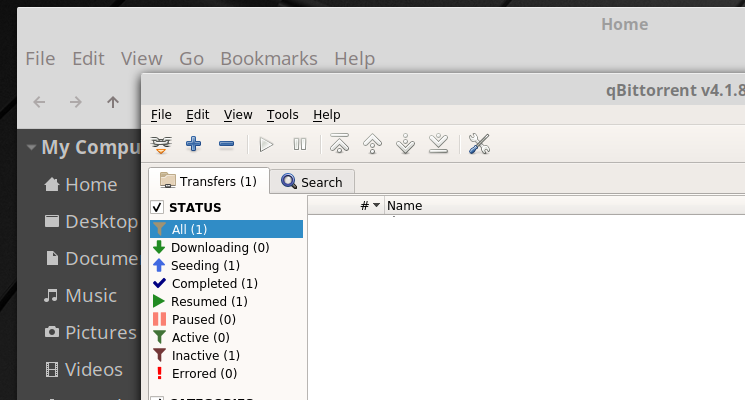This screenshot has width=745, height=400.
Task: Open the Edit menu in the Home window
Action: coord(88,59)
